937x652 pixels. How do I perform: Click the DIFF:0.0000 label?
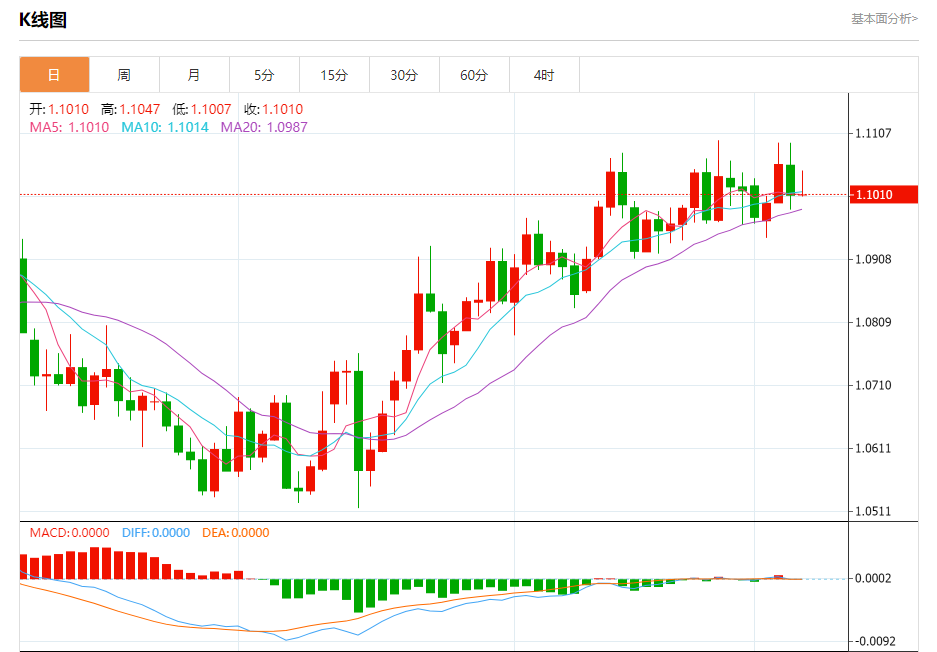156,532
